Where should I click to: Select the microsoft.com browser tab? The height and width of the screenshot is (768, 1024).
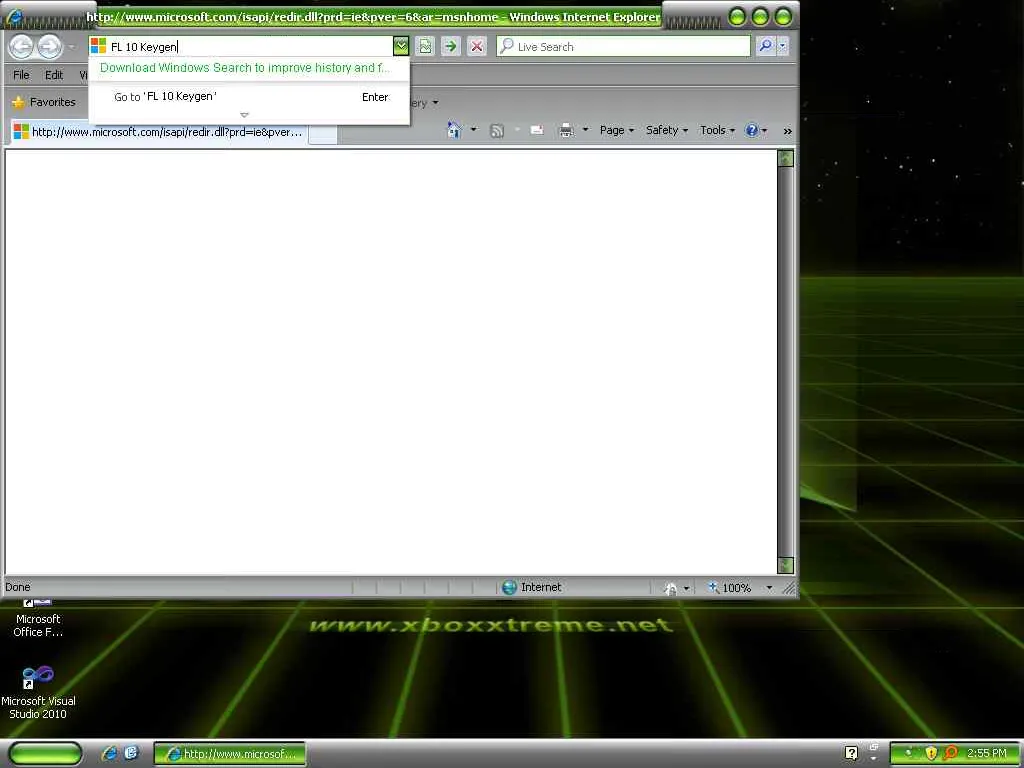coord(158,132)
